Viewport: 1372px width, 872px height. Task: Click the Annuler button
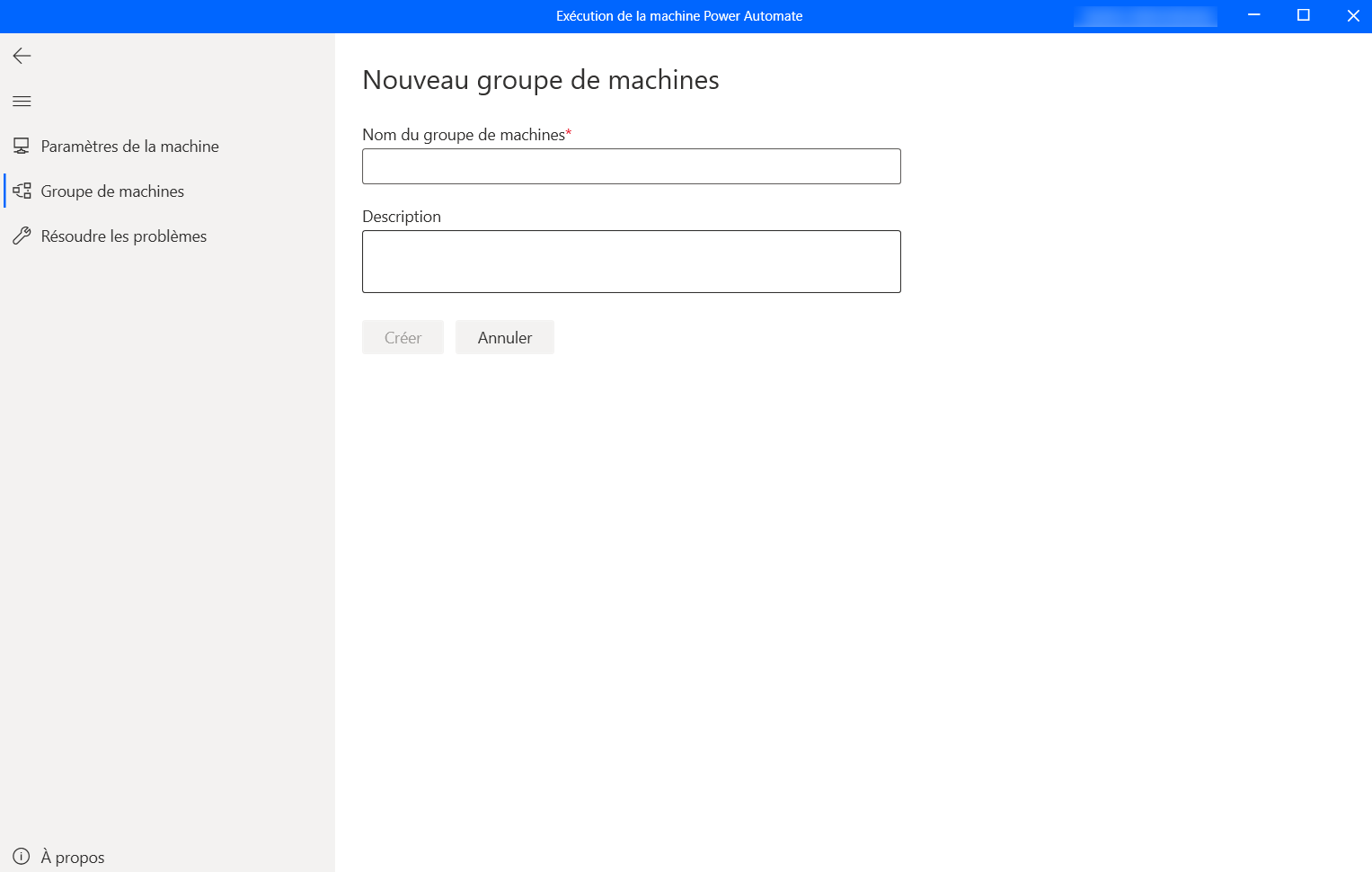pyautogui.click(x=505, y=337)
